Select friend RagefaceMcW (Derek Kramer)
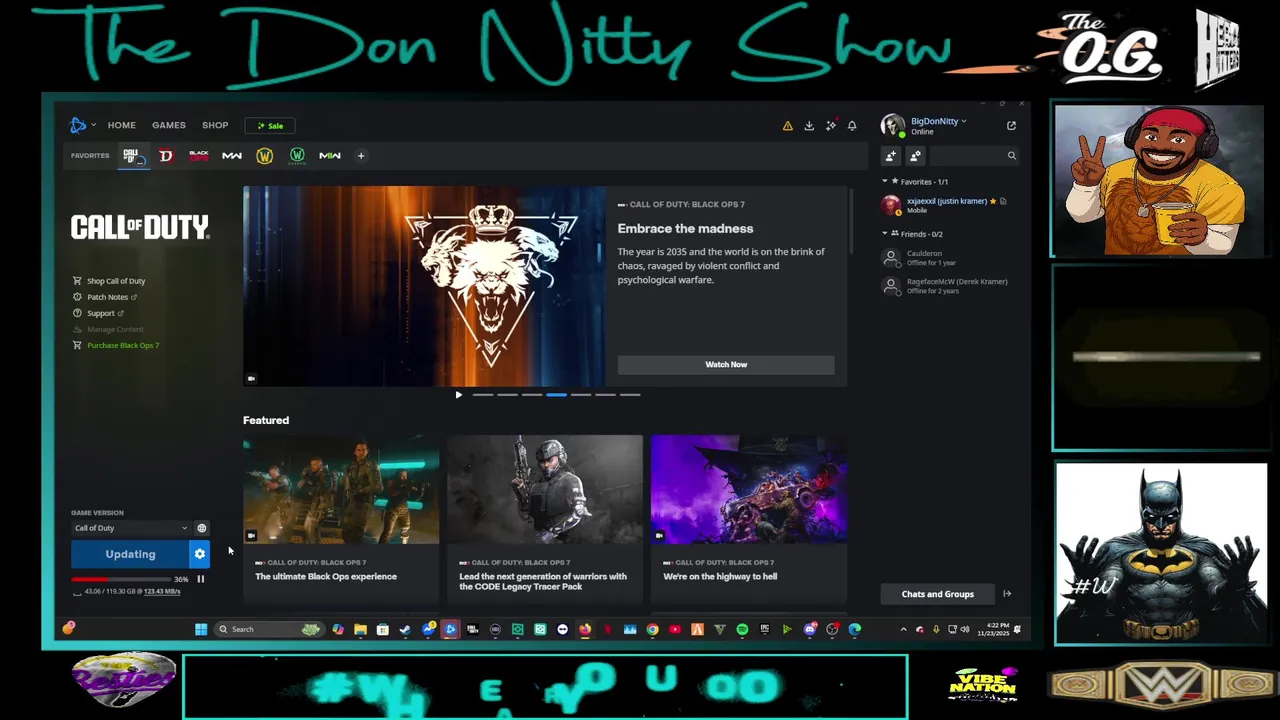1280x720 pixels. coord(945,286)
